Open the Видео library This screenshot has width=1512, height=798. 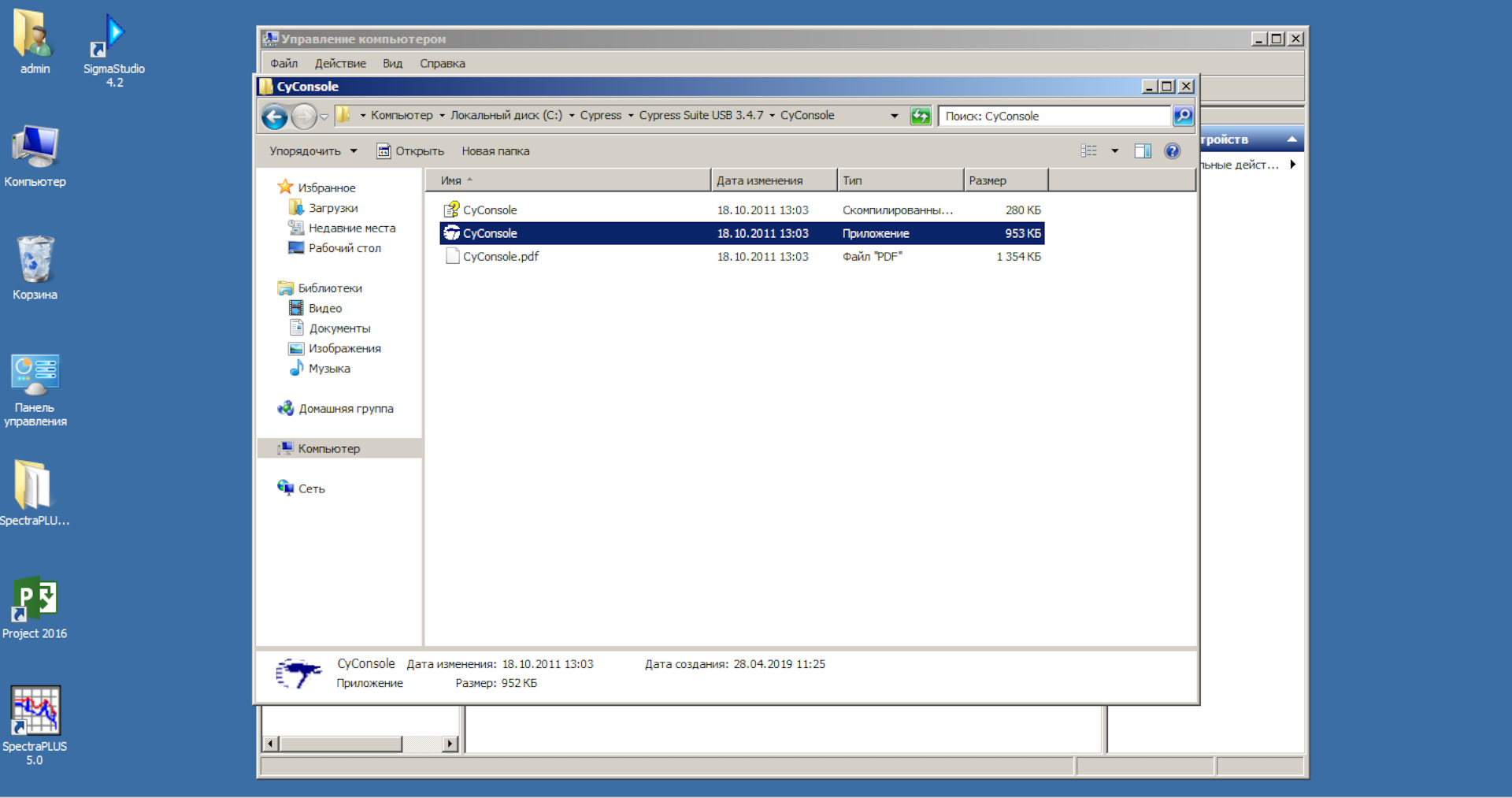324,308
